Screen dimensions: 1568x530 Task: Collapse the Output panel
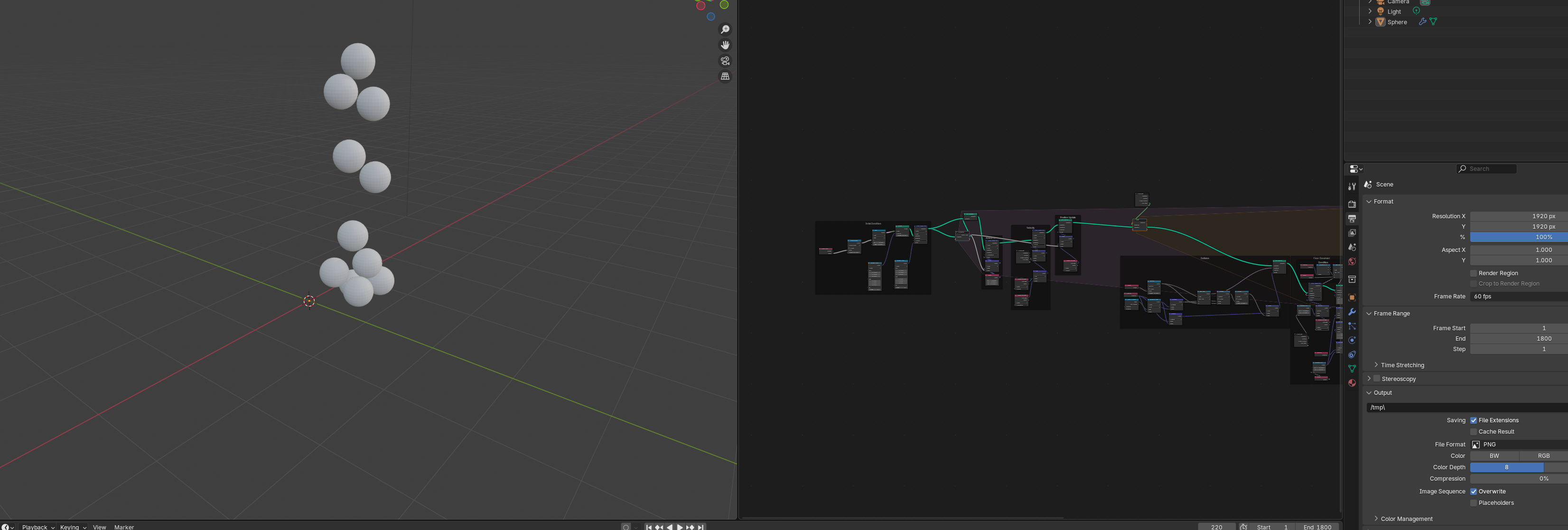tap(1369, 393)
